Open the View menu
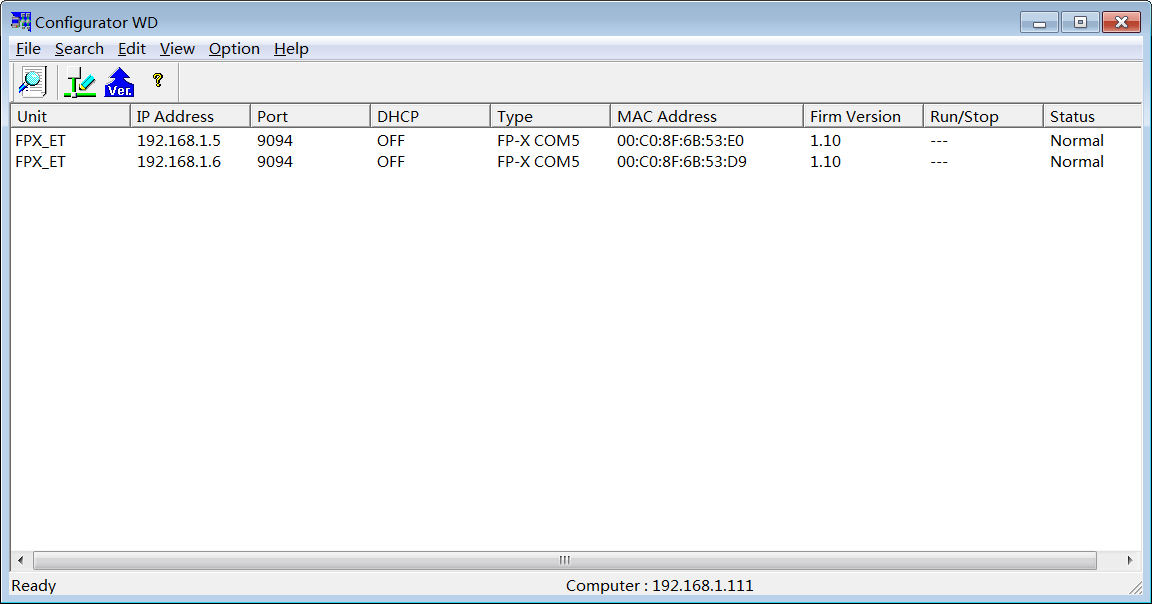This screenshot has height=604, width=1152. [177, 48]
